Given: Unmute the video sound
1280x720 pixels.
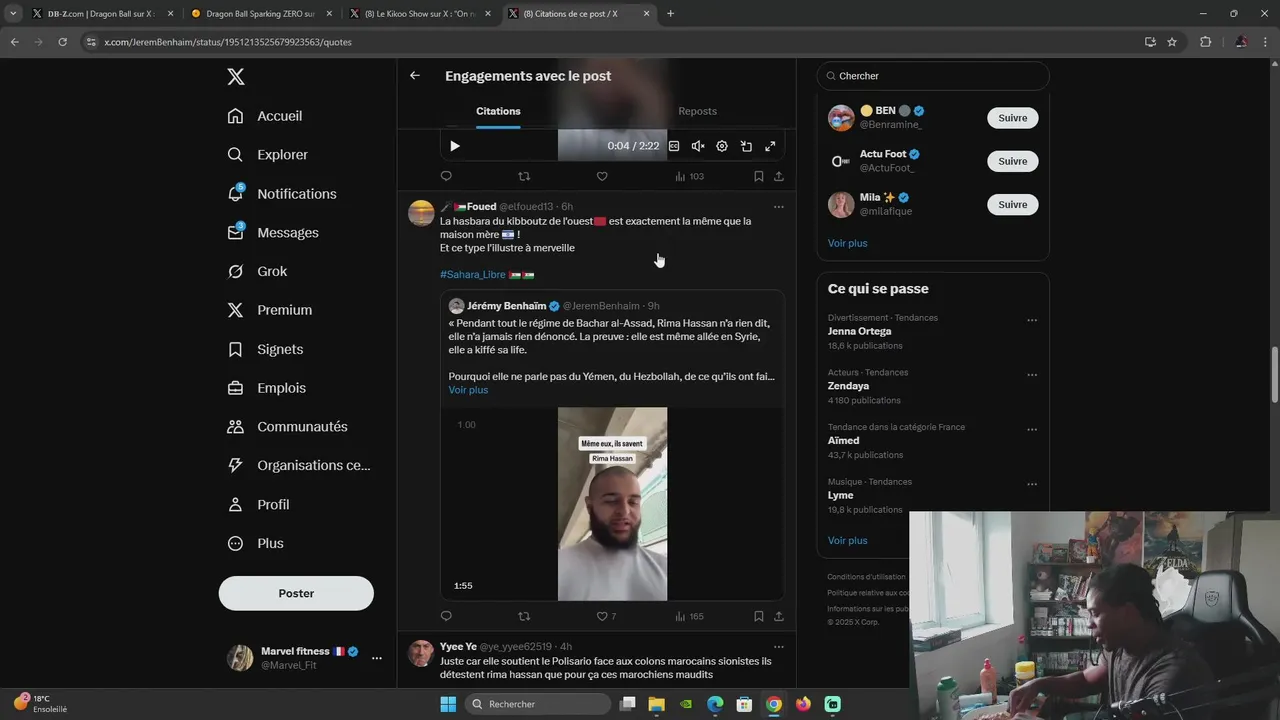Looking at the screenshot, I should pos(698,146).
